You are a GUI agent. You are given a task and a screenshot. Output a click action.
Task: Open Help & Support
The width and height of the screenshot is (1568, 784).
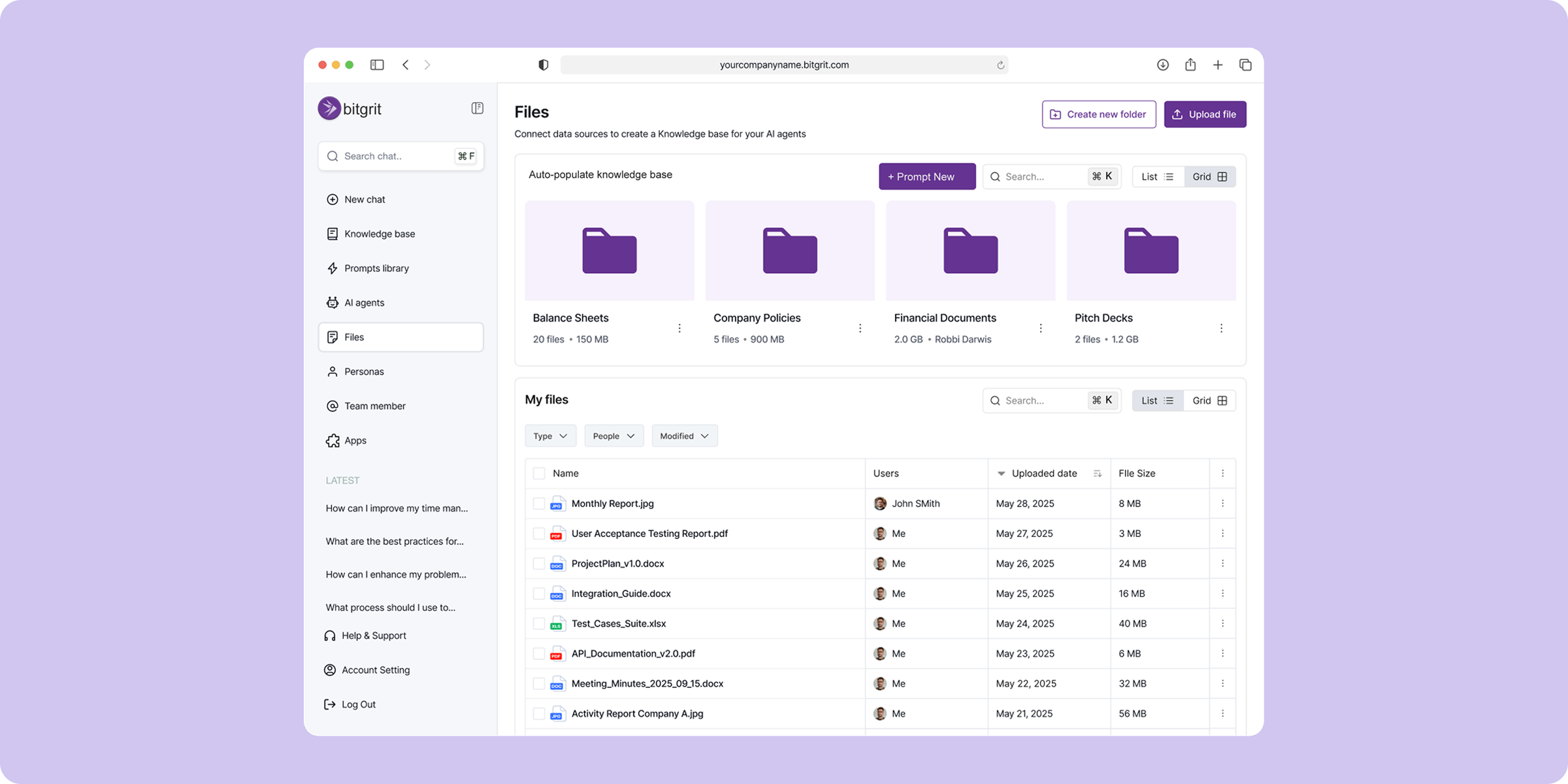coord(373,635)
